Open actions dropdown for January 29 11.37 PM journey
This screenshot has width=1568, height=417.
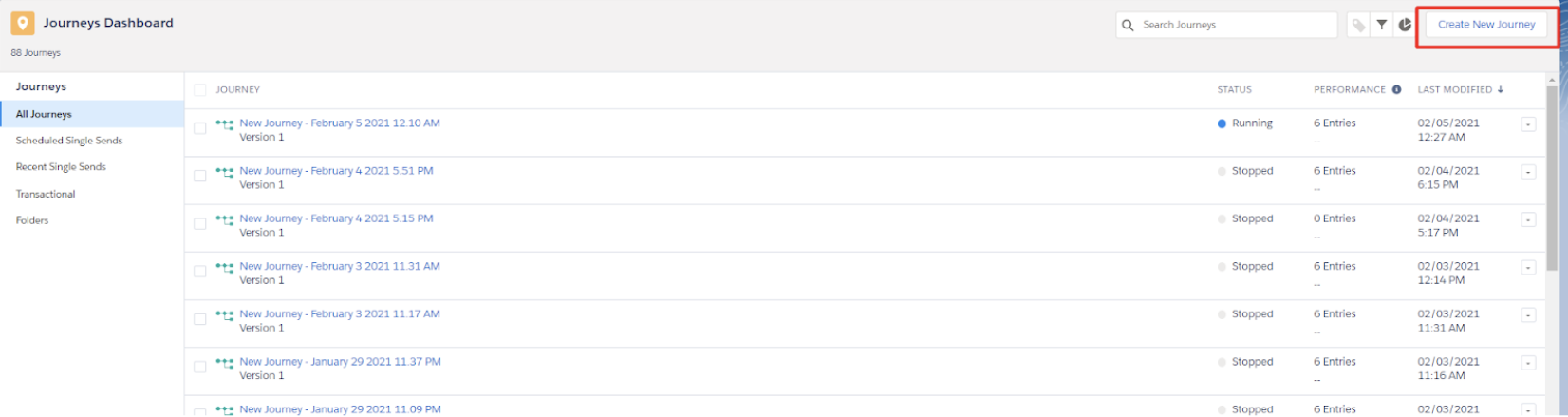click(1528, 363)
